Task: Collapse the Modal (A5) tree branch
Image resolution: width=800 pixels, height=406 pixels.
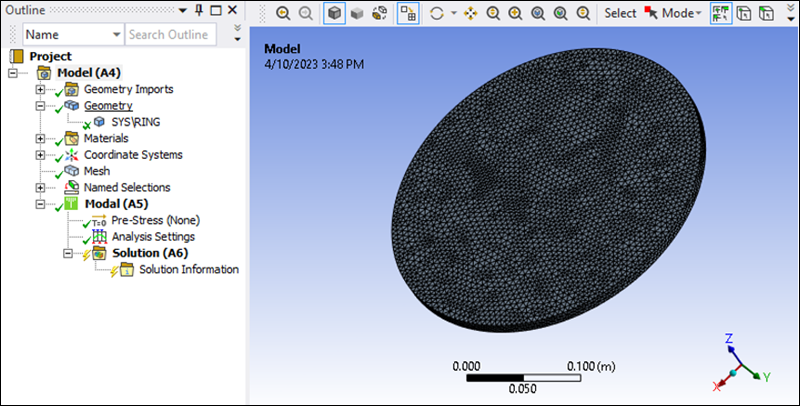Action: (x=40, y=204)
